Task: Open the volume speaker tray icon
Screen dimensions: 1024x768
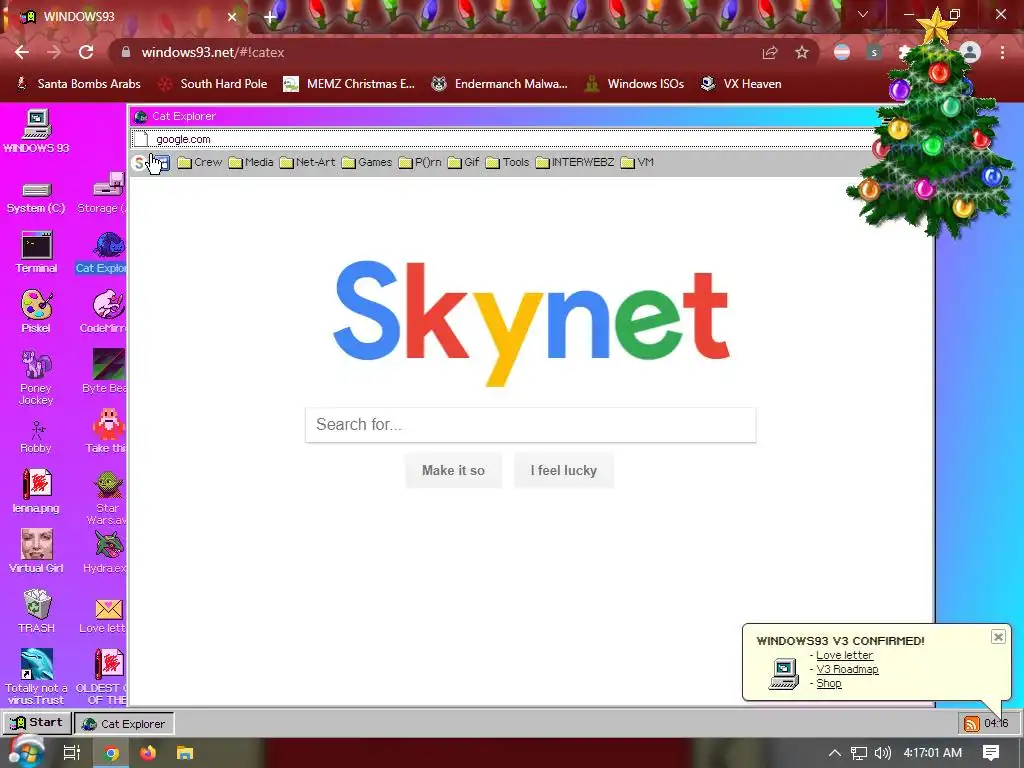Action: (882, 753)
